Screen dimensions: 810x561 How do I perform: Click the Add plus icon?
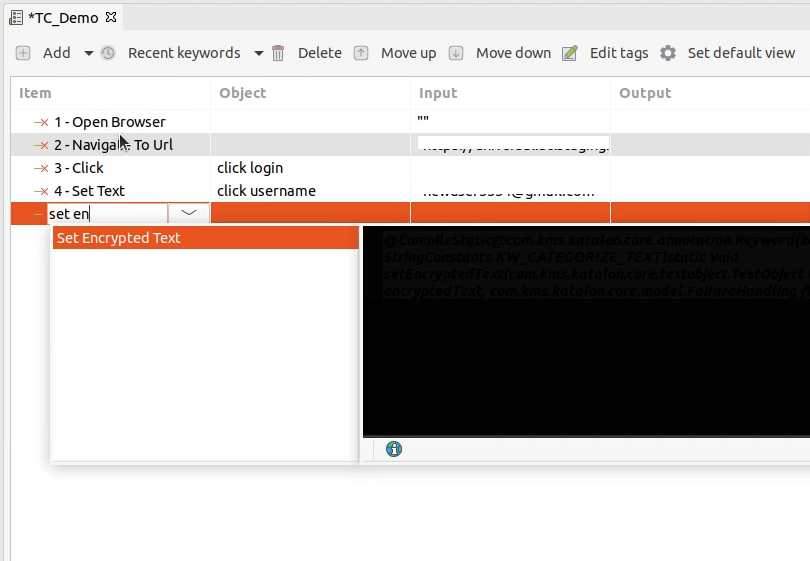(23, 53)
